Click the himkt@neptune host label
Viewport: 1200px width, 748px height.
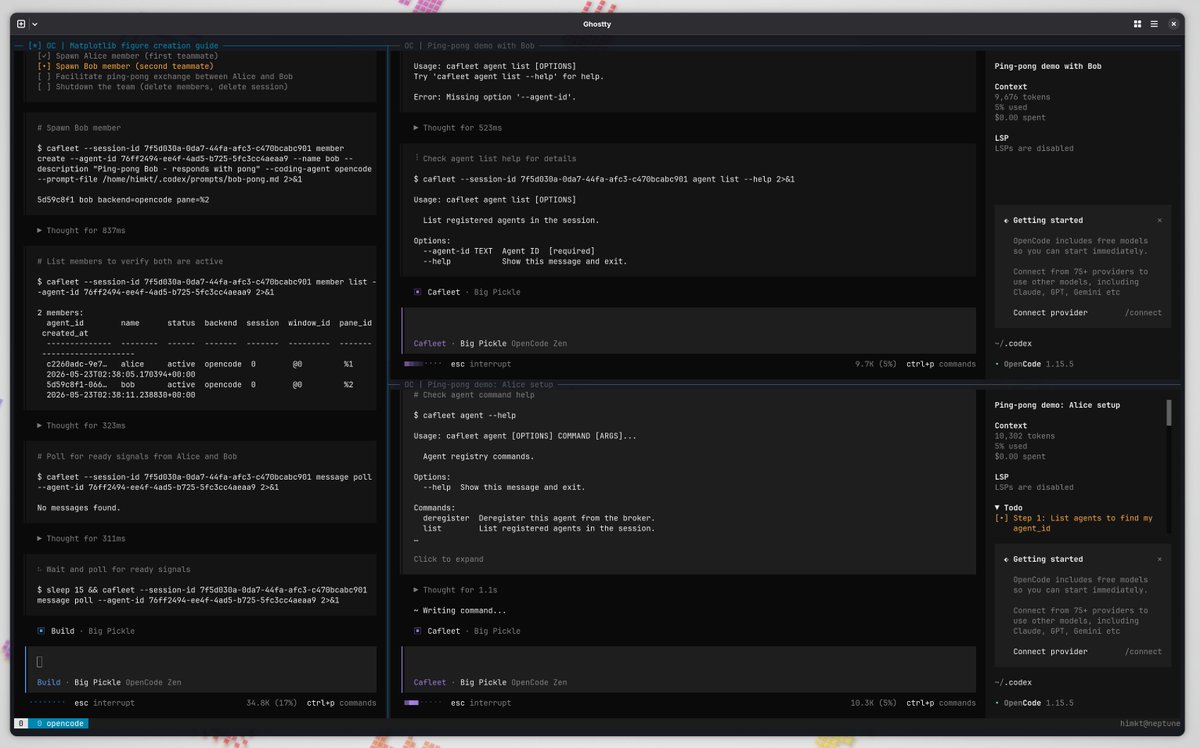pyautogui.click(x=1150, y=723)
